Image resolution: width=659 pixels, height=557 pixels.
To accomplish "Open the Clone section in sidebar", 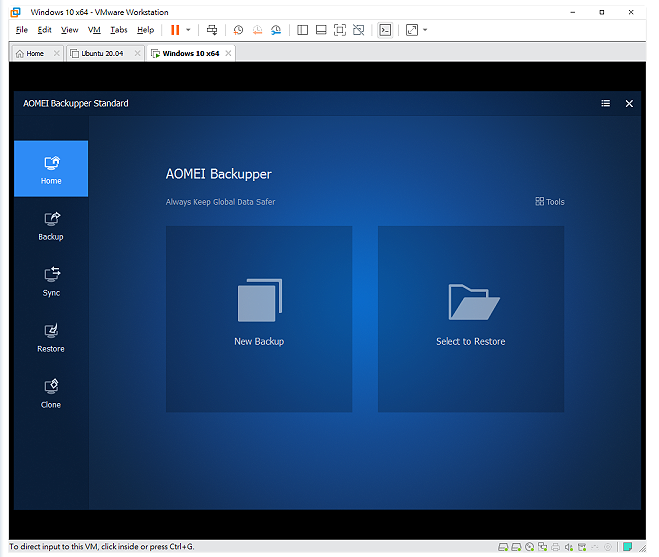I will 51,394.
